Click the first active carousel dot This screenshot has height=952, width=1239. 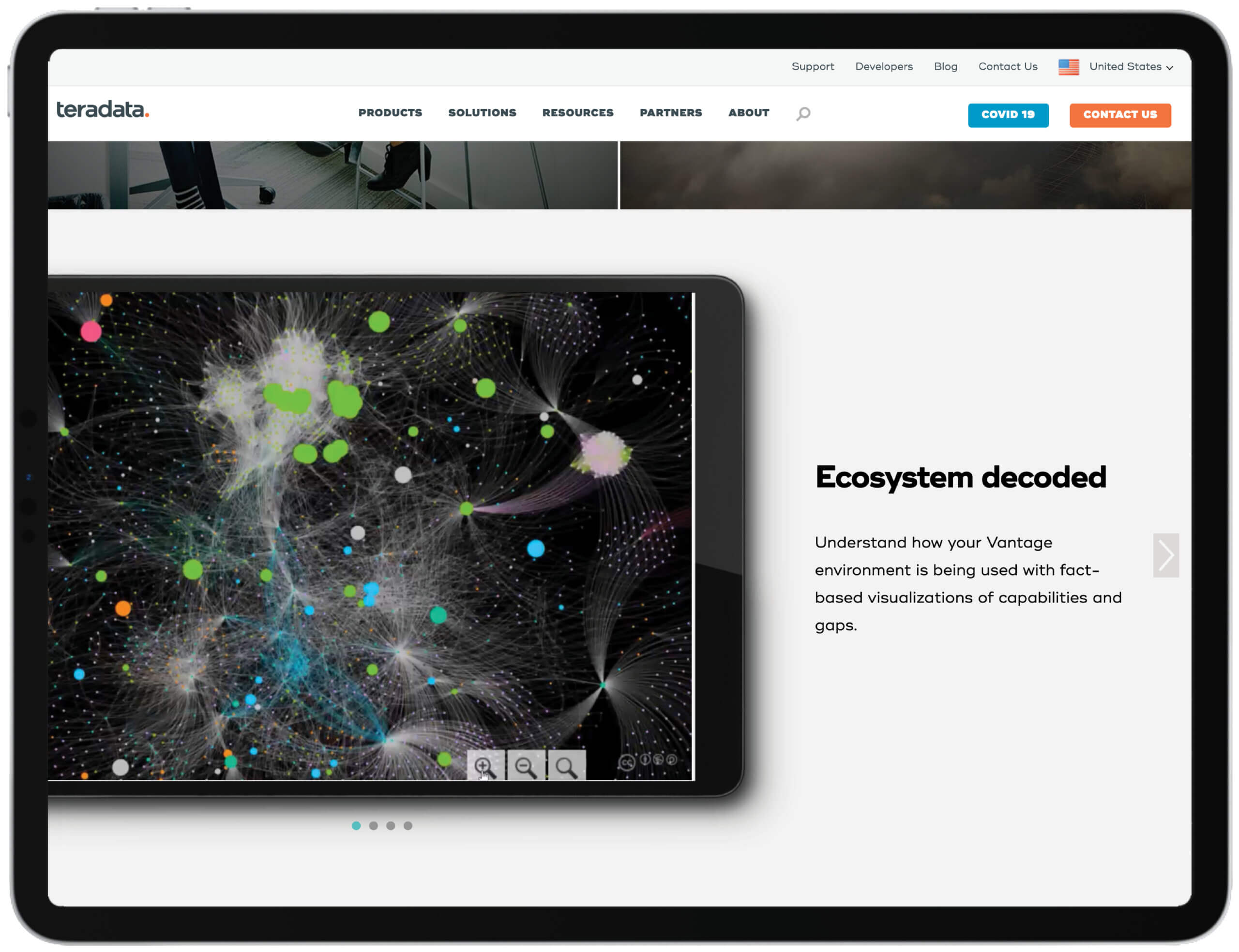pos(357,825)
